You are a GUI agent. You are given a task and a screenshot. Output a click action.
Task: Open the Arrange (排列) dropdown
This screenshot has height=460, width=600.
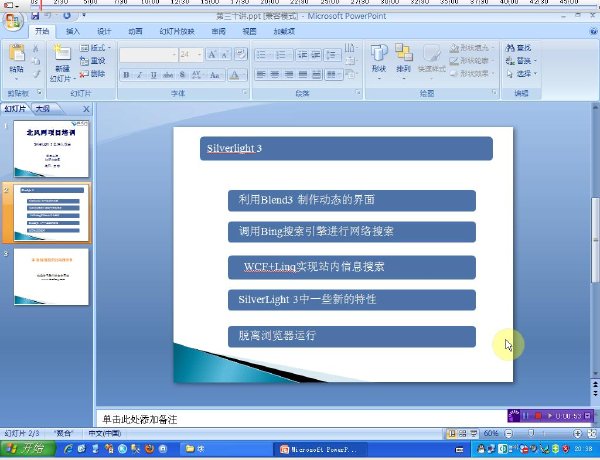click(404, 60)
